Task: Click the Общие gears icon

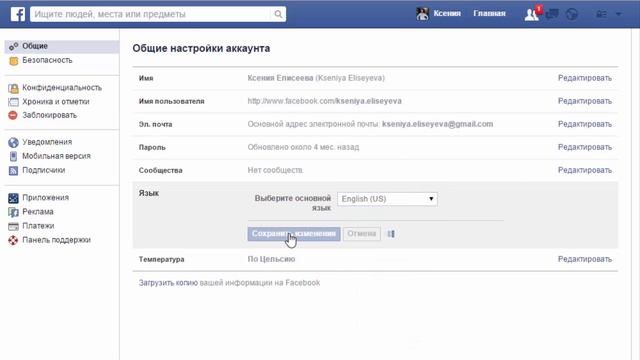Action: (13, 47)
